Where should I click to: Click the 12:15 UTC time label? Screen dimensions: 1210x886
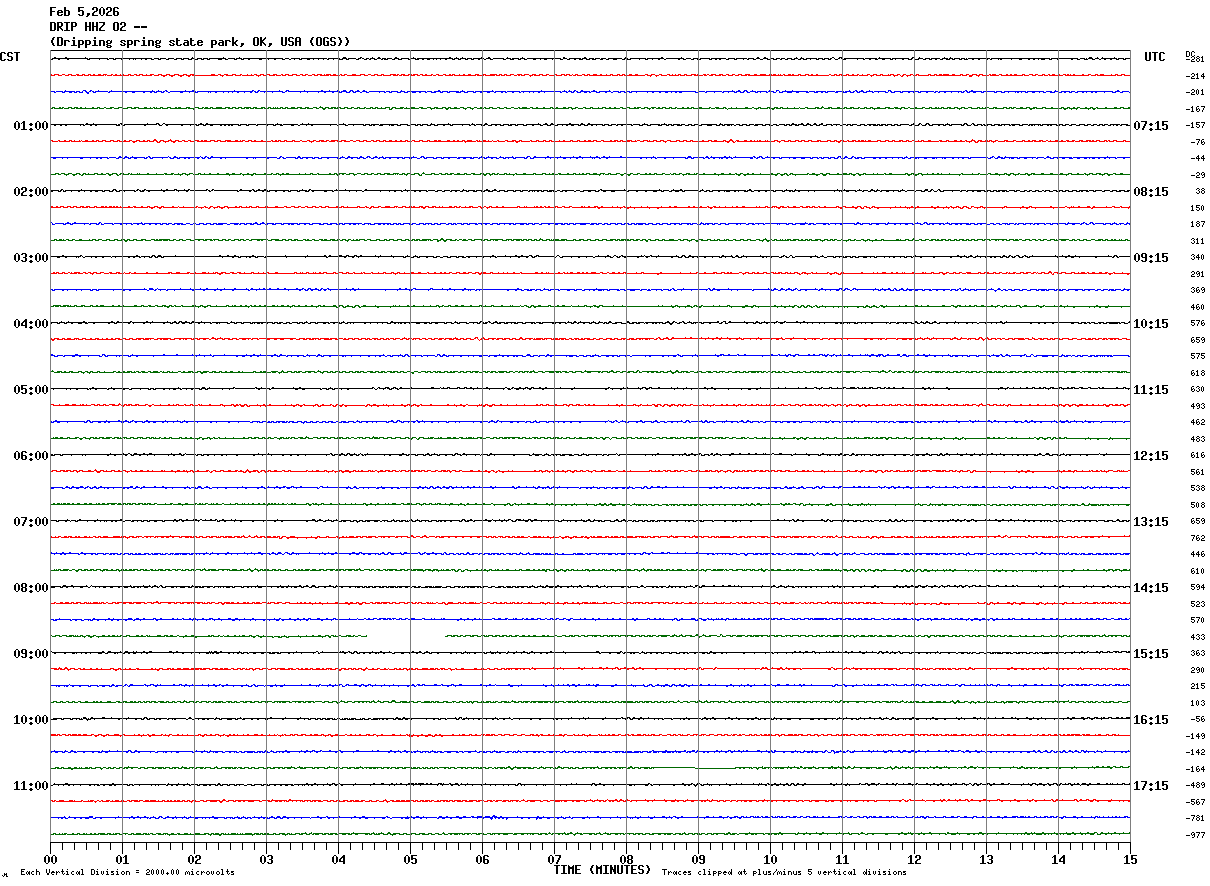pyautogui.click(x=1151, y=456)
